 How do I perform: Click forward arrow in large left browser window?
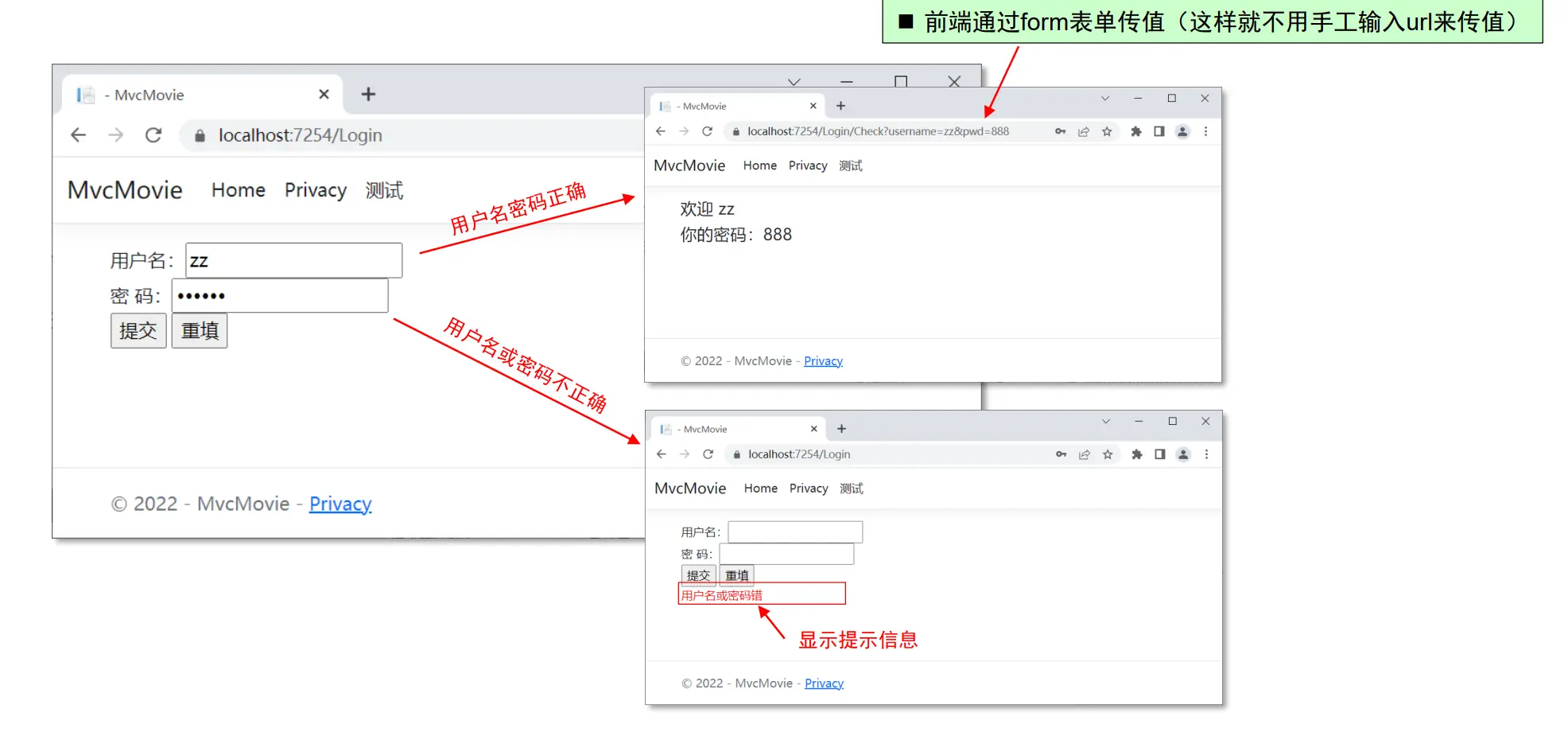116,135
